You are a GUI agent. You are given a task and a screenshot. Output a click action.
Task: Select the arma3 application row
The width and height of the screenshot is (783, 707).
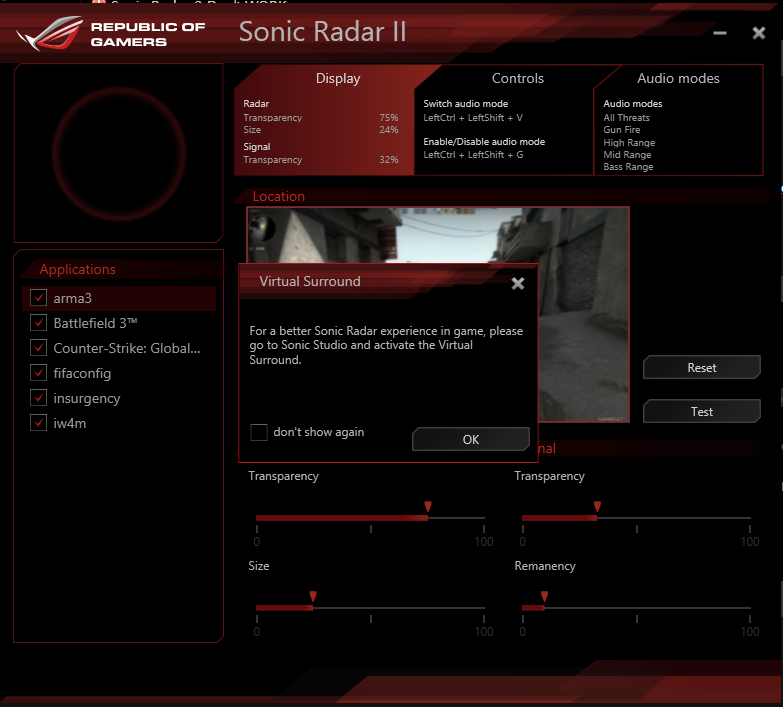119,298
